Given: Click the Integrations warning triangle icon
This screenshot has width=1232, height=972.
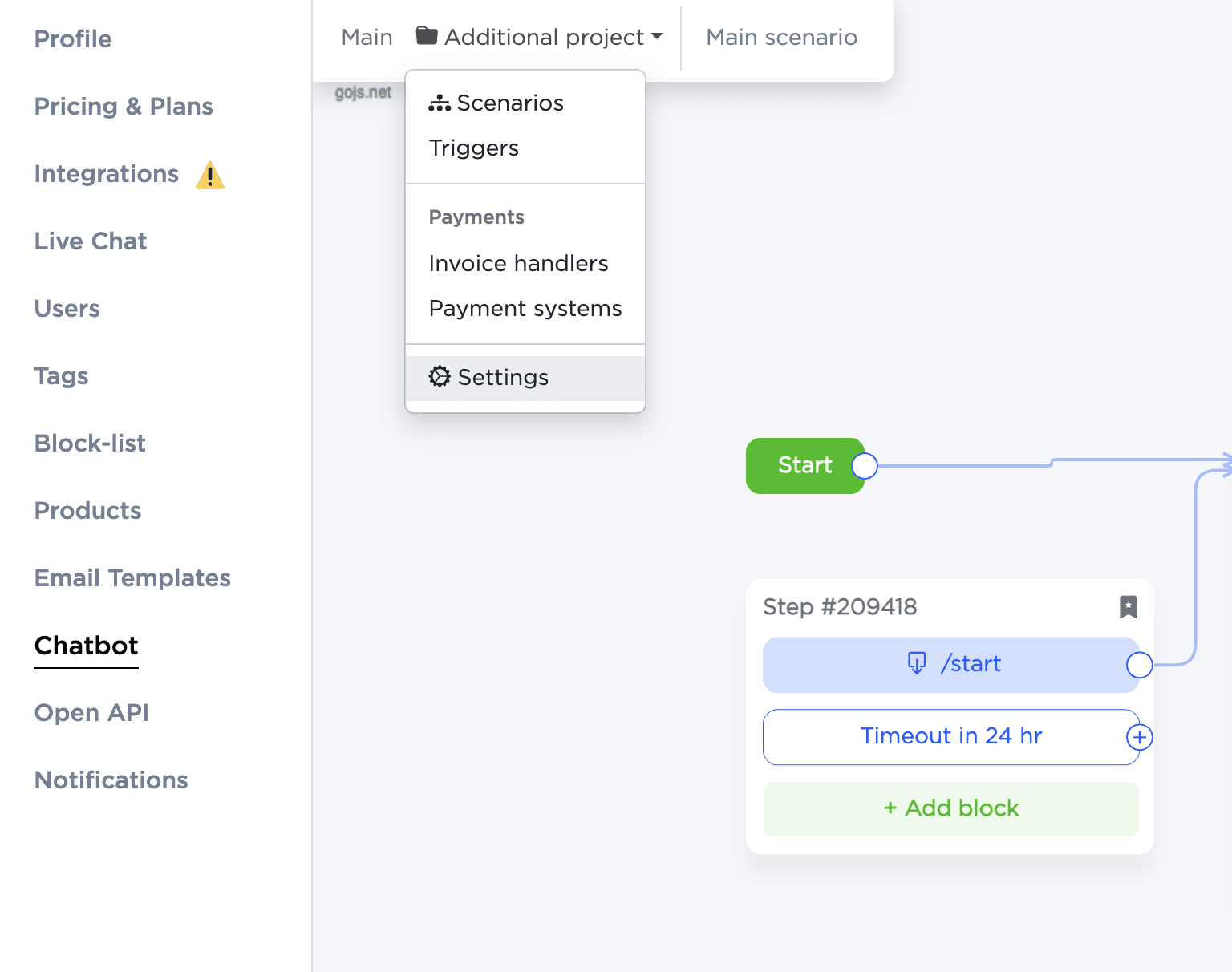Looking at the screenshot, I should tap(210, 175).
